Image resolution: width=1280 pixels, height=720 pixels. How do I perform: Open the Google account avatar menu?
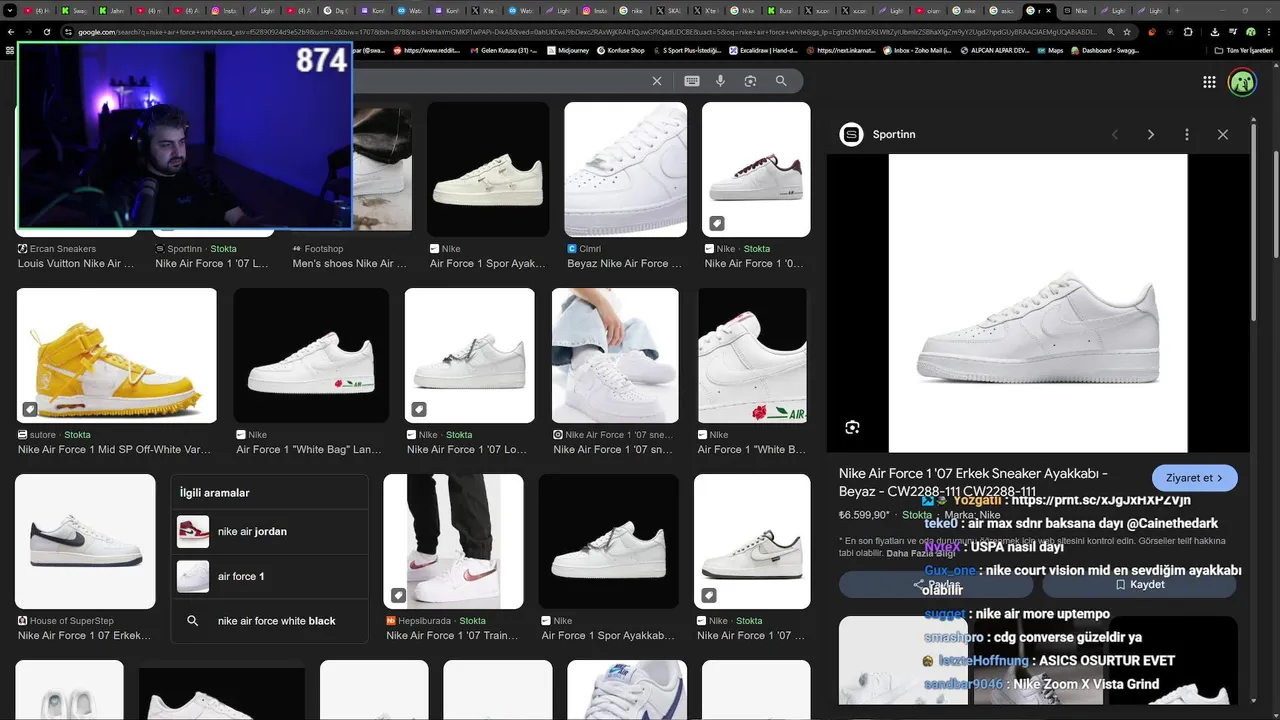1242,82
